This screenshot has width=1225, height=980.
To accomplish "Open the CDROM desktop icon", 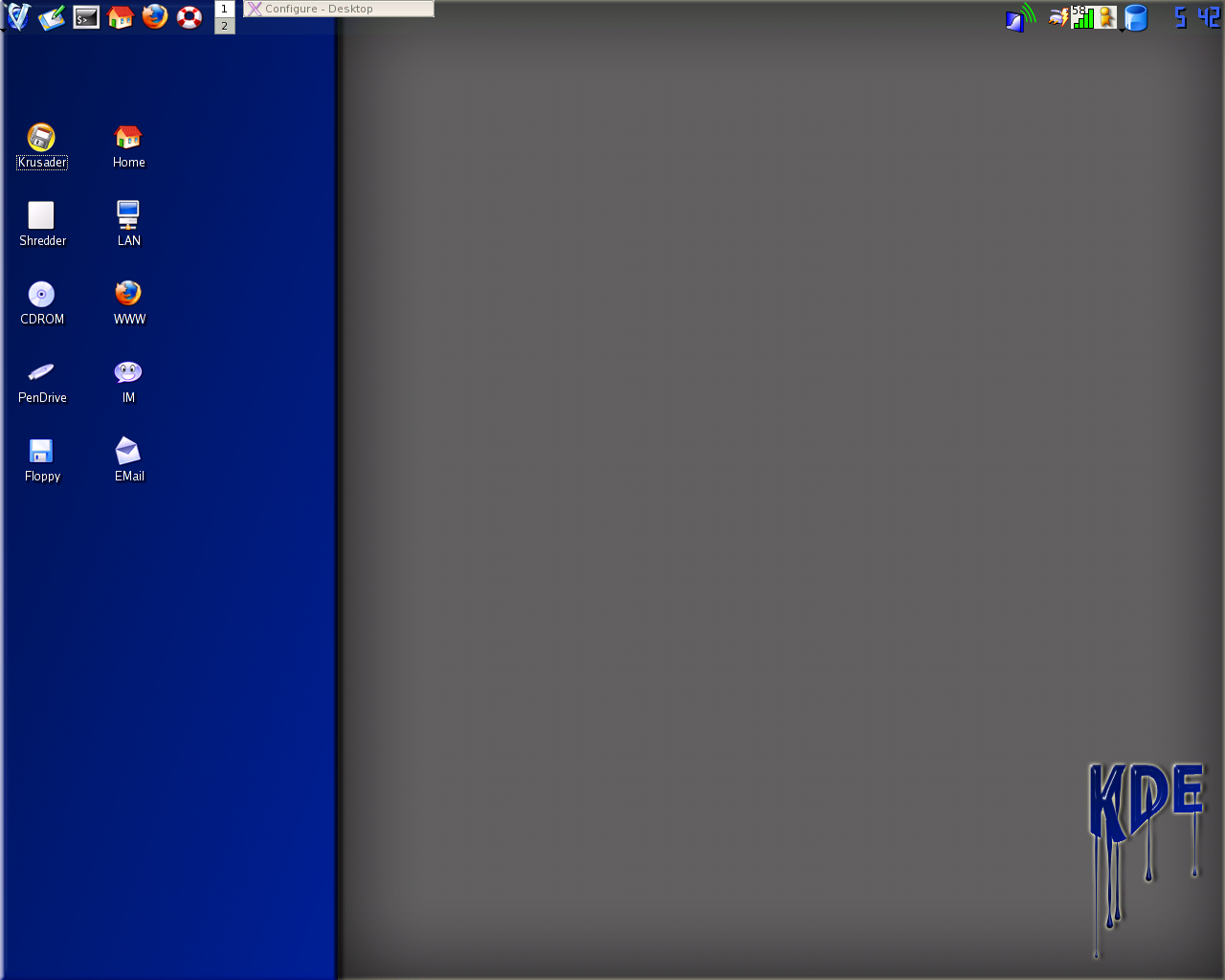I will point(42,292).
